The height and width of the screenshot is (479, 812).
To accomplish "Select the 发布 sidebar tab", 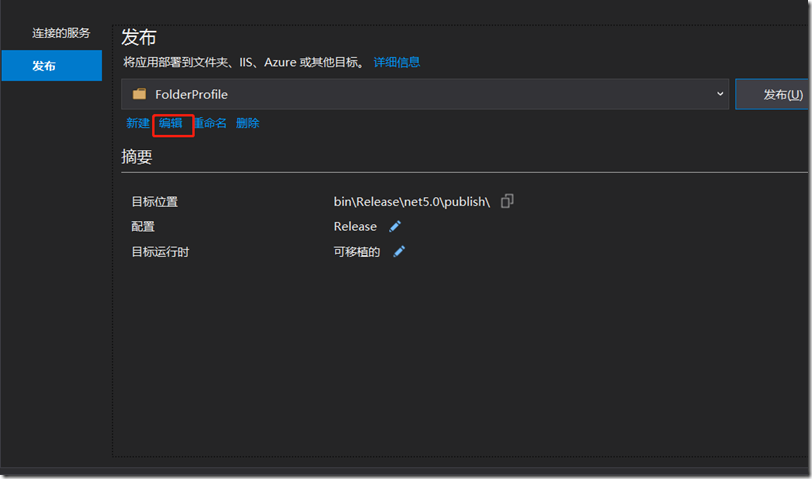I will point(52,66).
